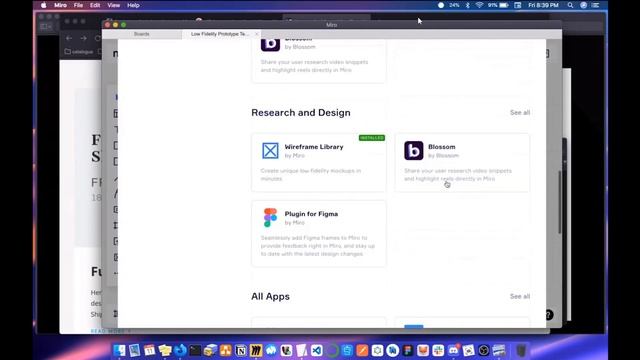Viewport: 640px width, 360px height.
Task: Click the Wi-Fi status icon
Action: coord(480,5)
